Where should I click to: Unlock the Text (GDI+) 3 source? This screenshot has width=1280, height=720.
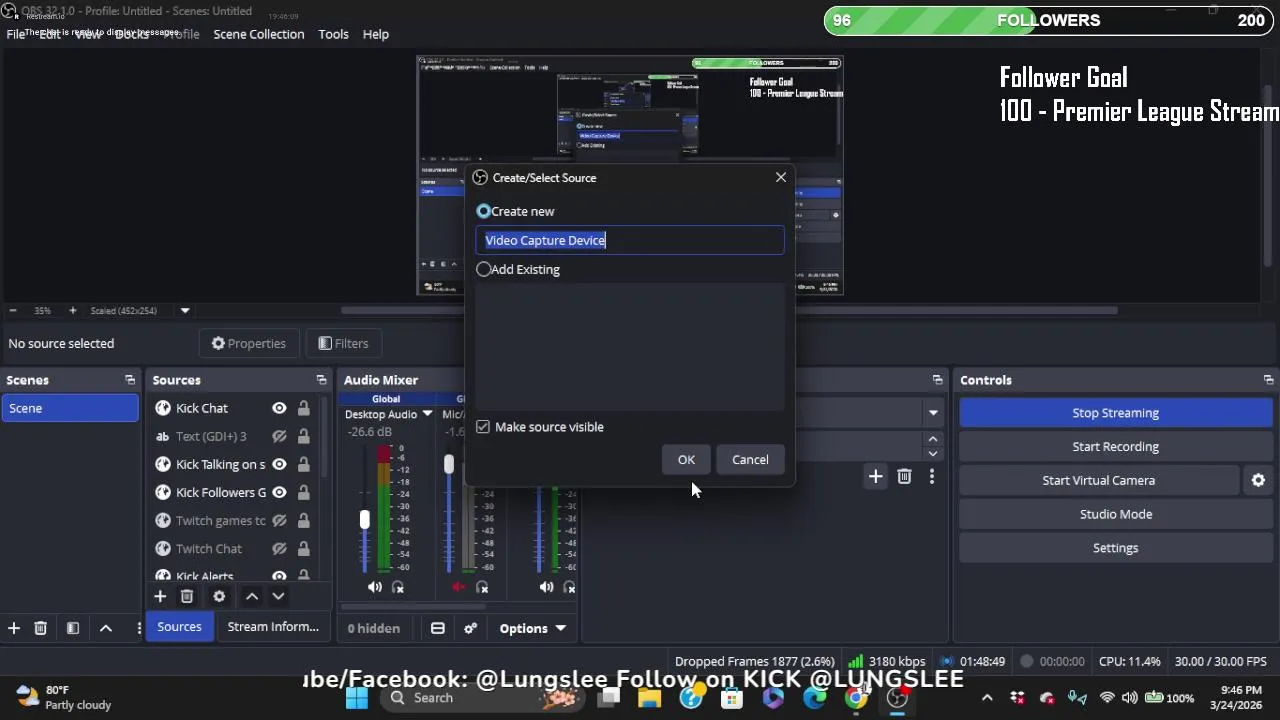[x=303, y=436]
